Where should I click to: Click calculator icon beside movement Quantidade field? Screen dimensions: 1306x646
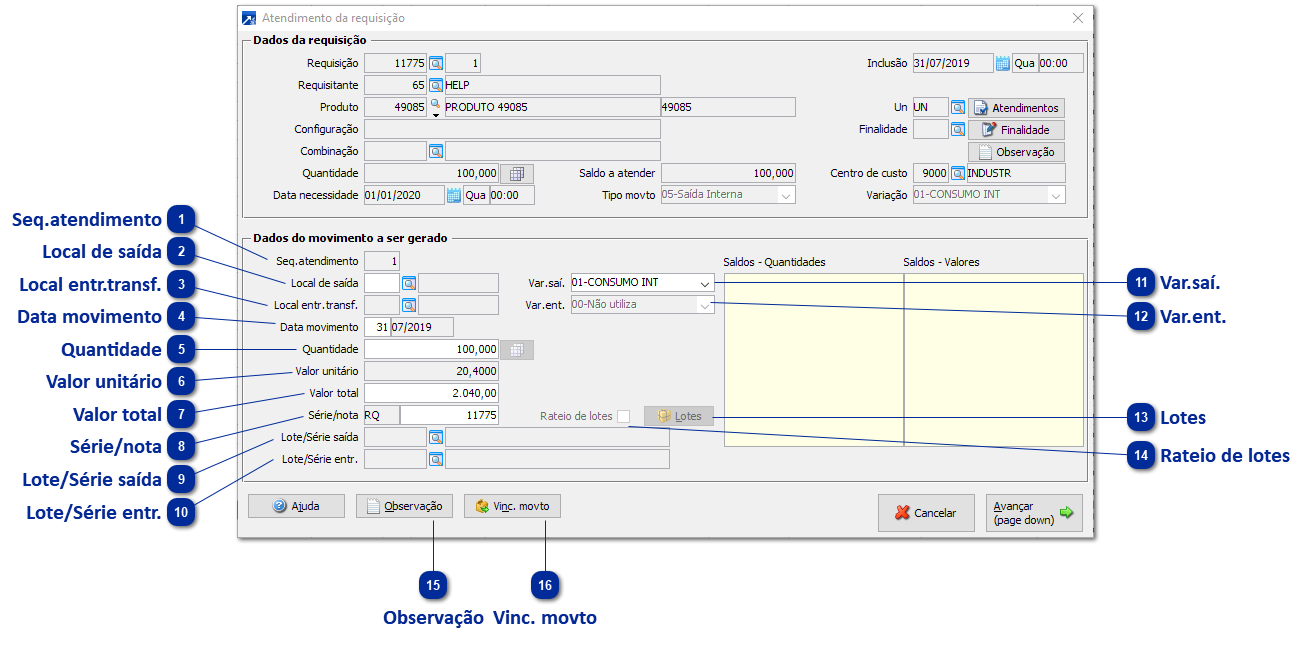tap(517, 350)
